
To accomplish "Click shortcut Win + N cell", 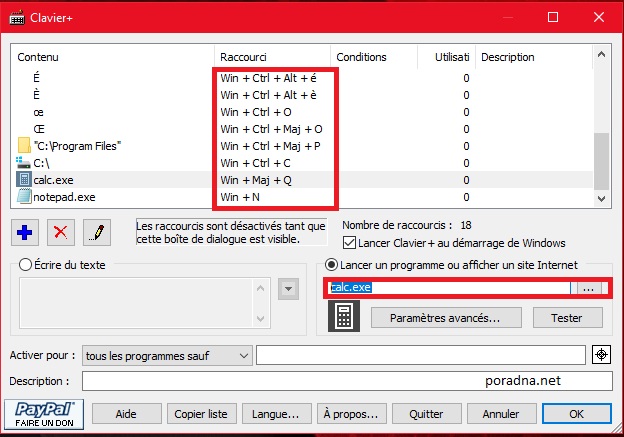I will 240,197.
